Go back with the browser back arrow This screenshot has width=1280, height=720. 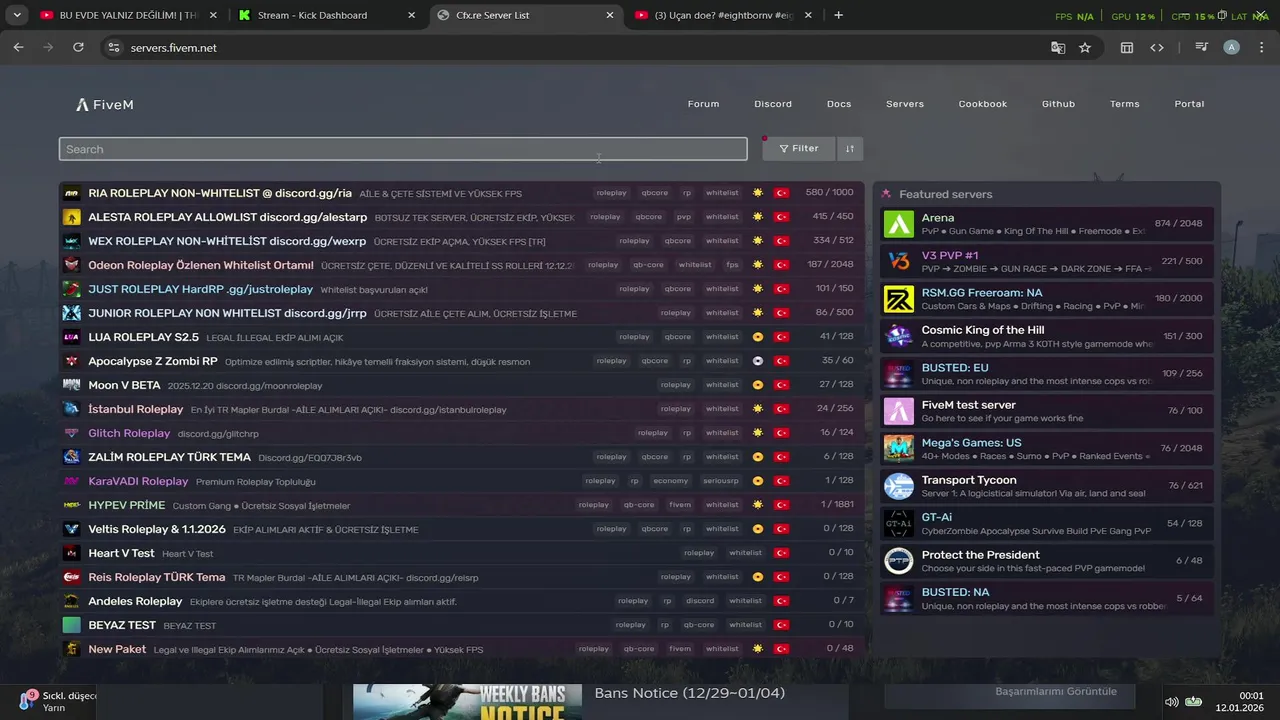tap(18, 47)
